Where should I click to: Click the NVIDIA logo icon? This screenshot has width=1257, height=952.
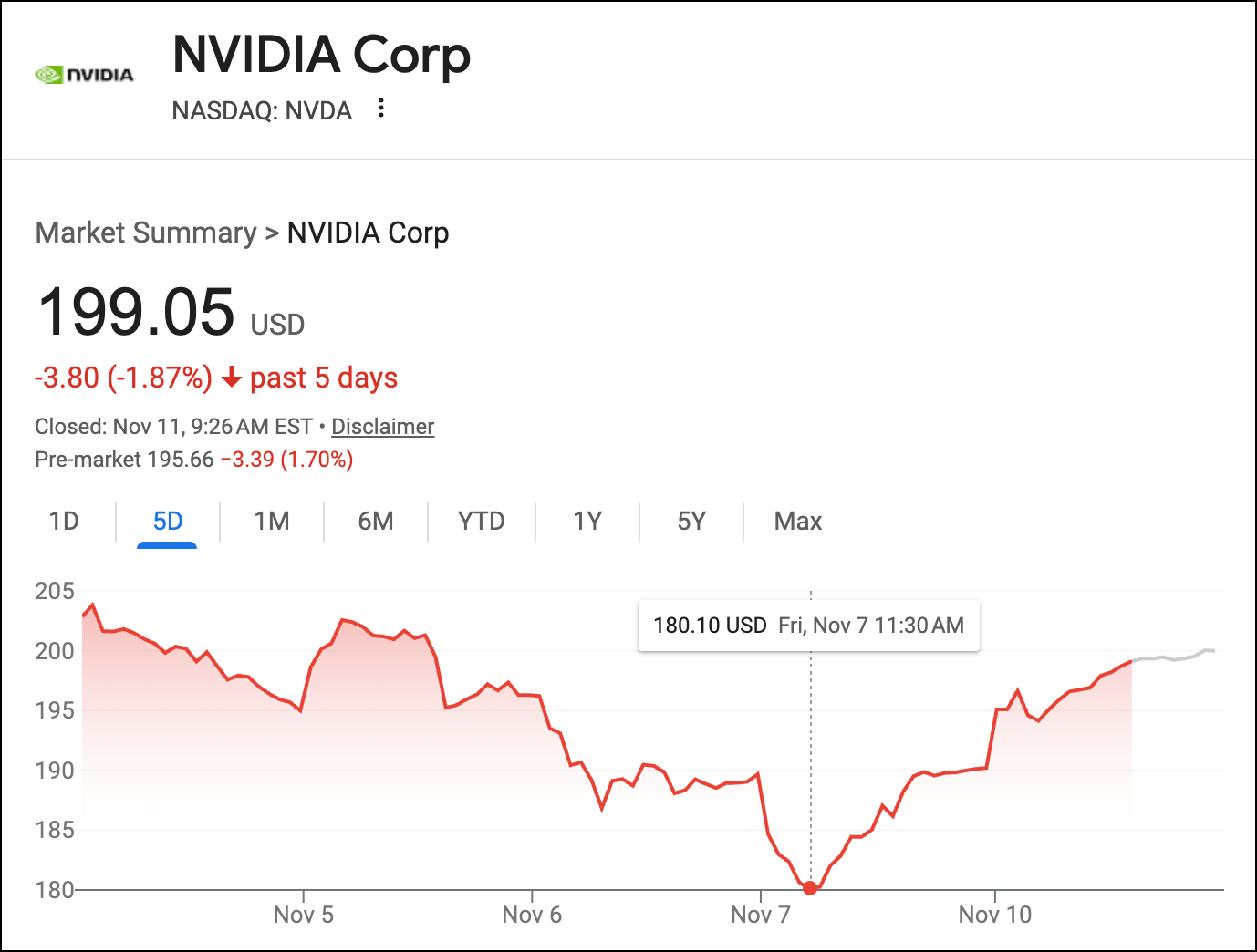click(84, 75)
